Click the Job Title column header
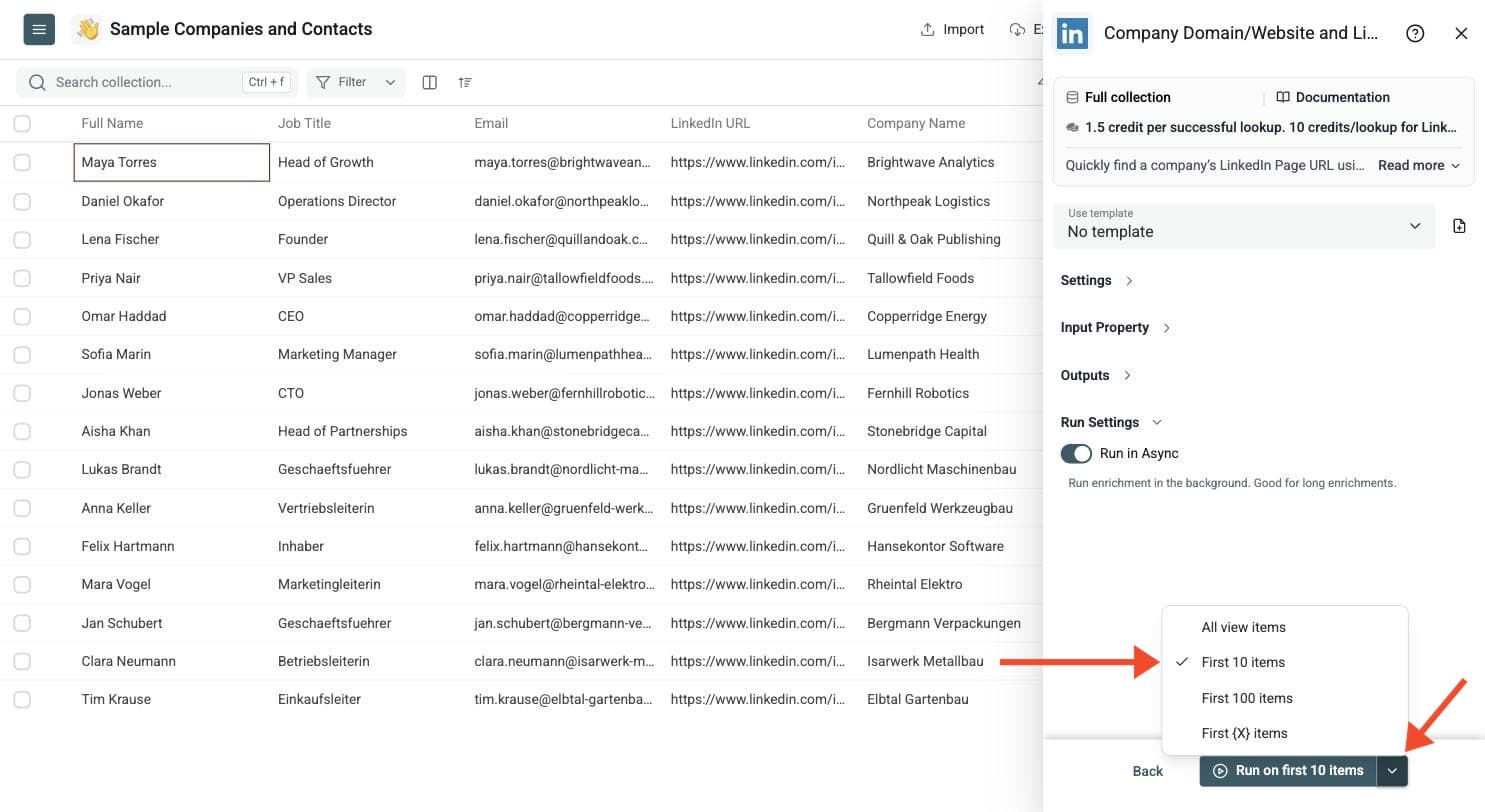This screenshot has width=1485, height=812. tap(304, 123)
